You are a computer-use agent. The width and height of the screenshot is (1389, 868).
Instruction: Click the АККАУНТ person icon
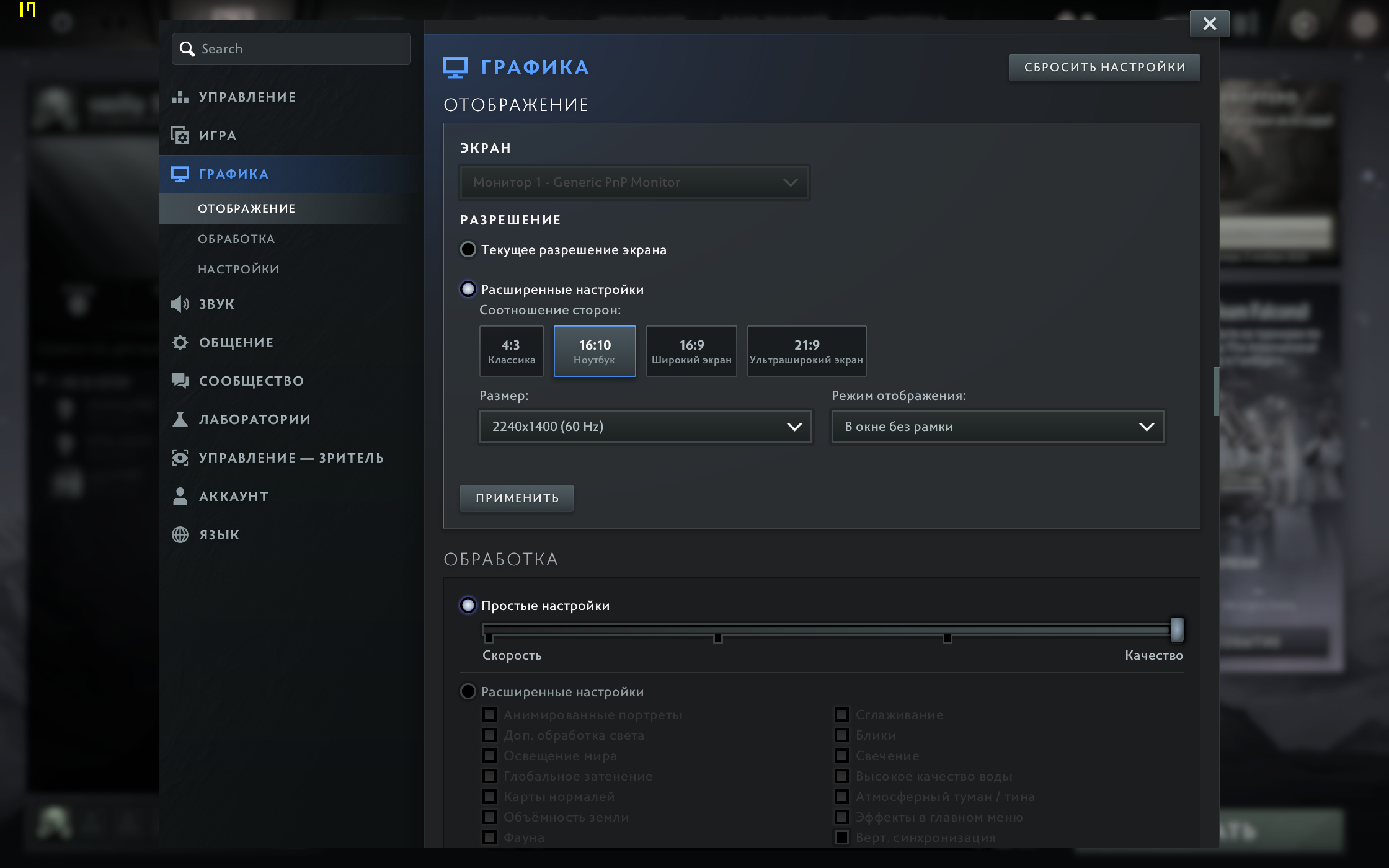180,496
